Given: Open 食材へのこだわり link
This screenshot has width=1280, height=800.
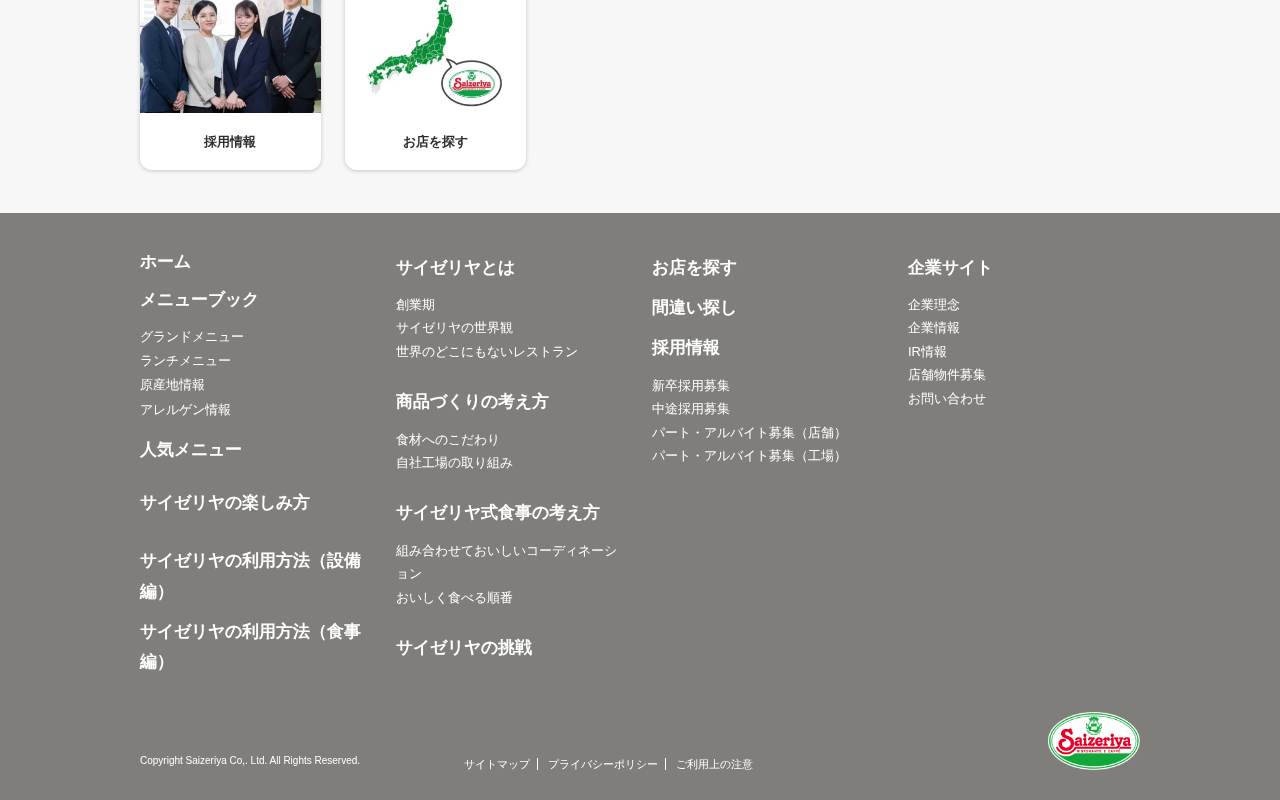Looking at the screenshot, I should click(448, 440).
